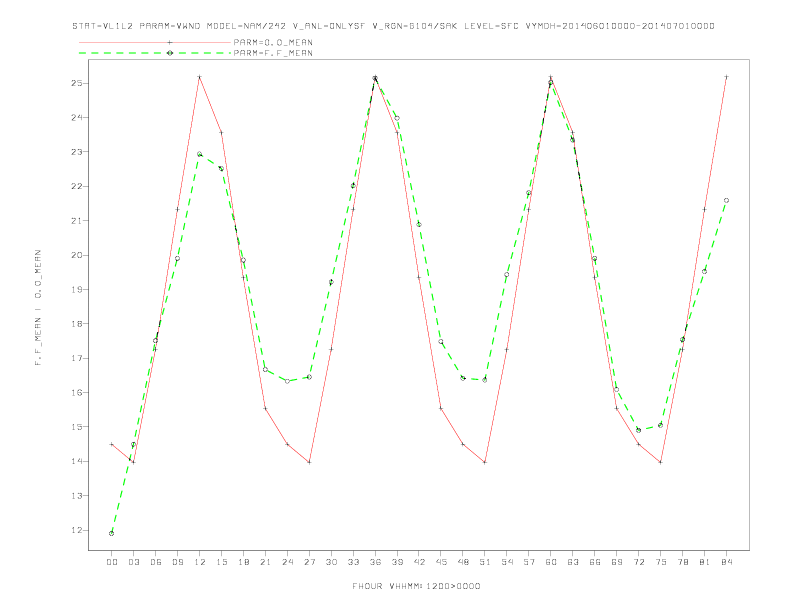Click green circle data point at hour 54
Image resolution: width=792 pixels, height=612 pixels.
507,275
